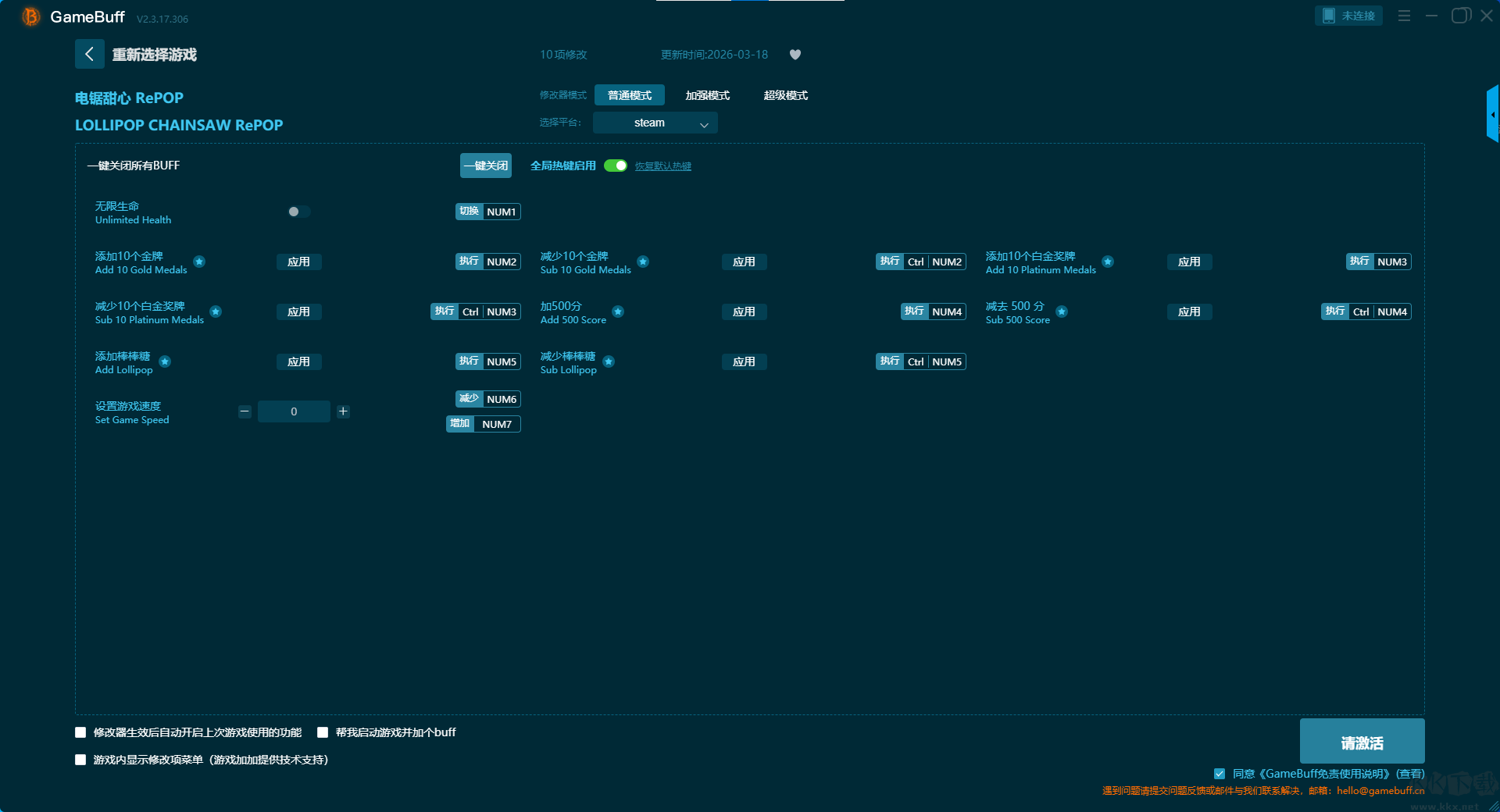Click the back arrow beside 重新选择游戏

(x=90, y=54)
